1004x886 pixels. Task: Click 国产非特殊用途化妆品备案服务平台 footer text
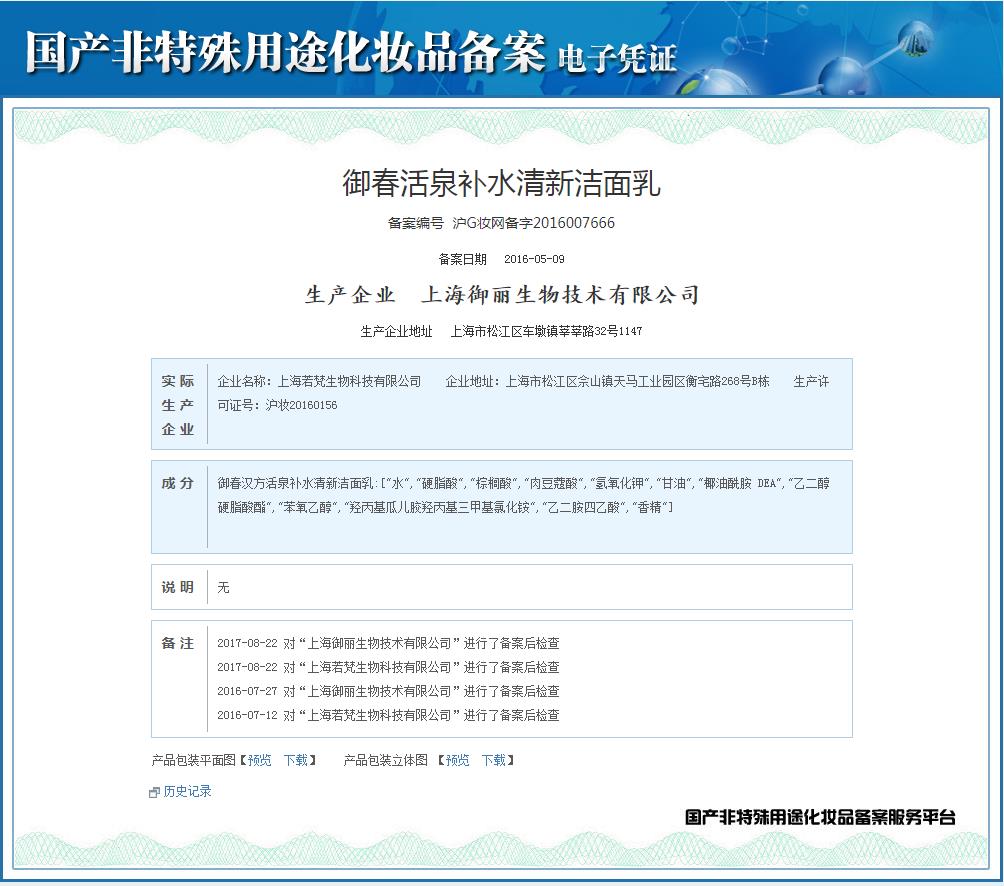click(x=820, y=817)
